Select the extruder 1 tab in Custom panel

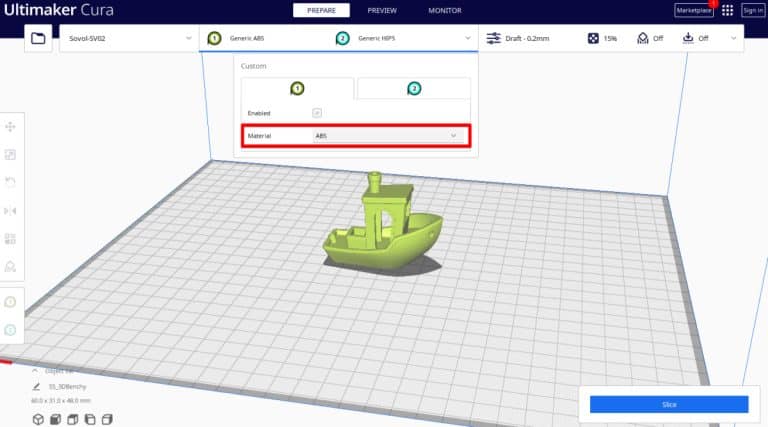pos(297,89)
